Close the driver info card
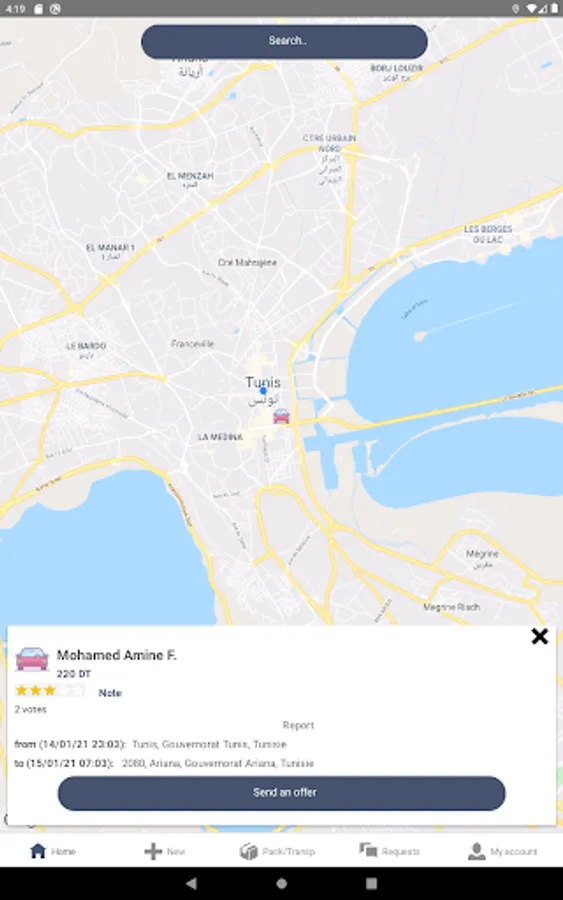The image size is (563, 900). pyautogui.click(x=539, y=636)
